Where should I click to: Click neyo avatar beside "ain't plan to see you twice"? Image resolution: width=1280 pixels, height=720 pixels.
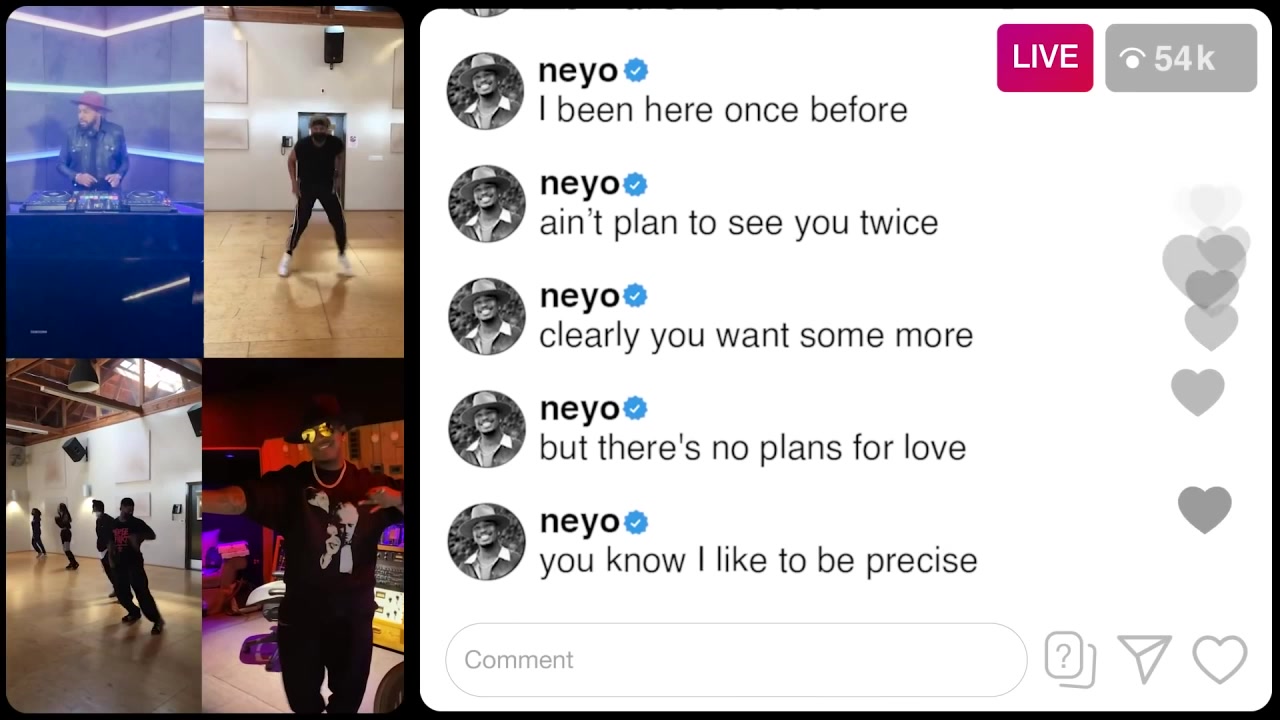(486, 204)
